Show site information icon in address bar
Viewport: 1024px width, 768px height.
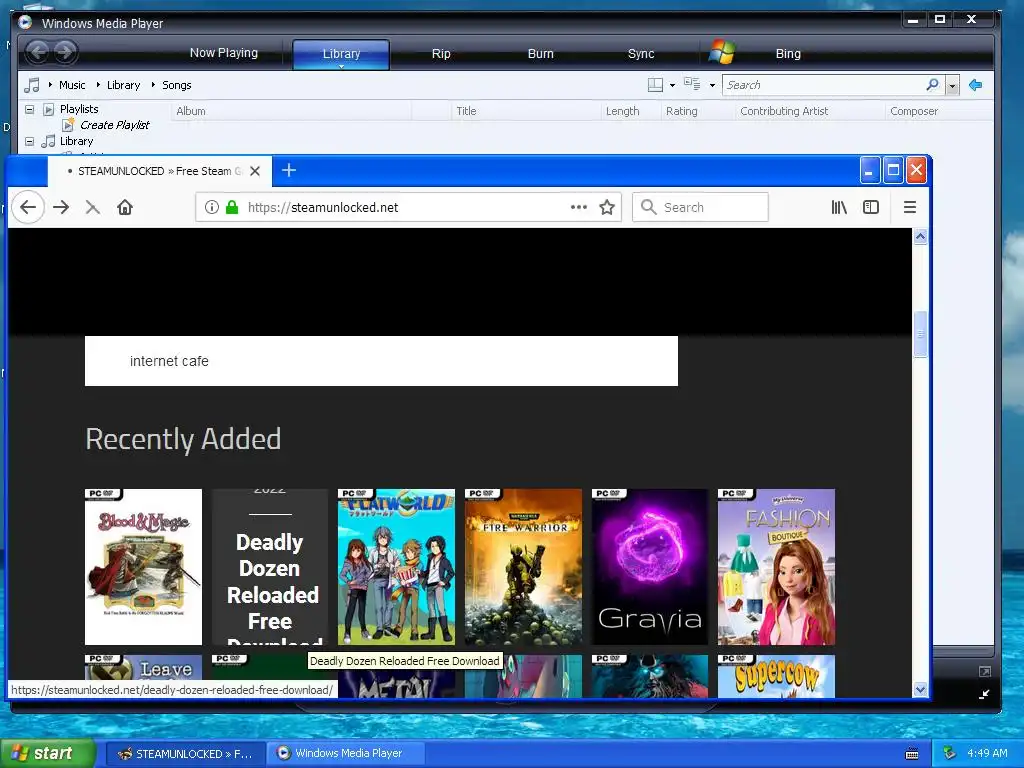(212, 207)
